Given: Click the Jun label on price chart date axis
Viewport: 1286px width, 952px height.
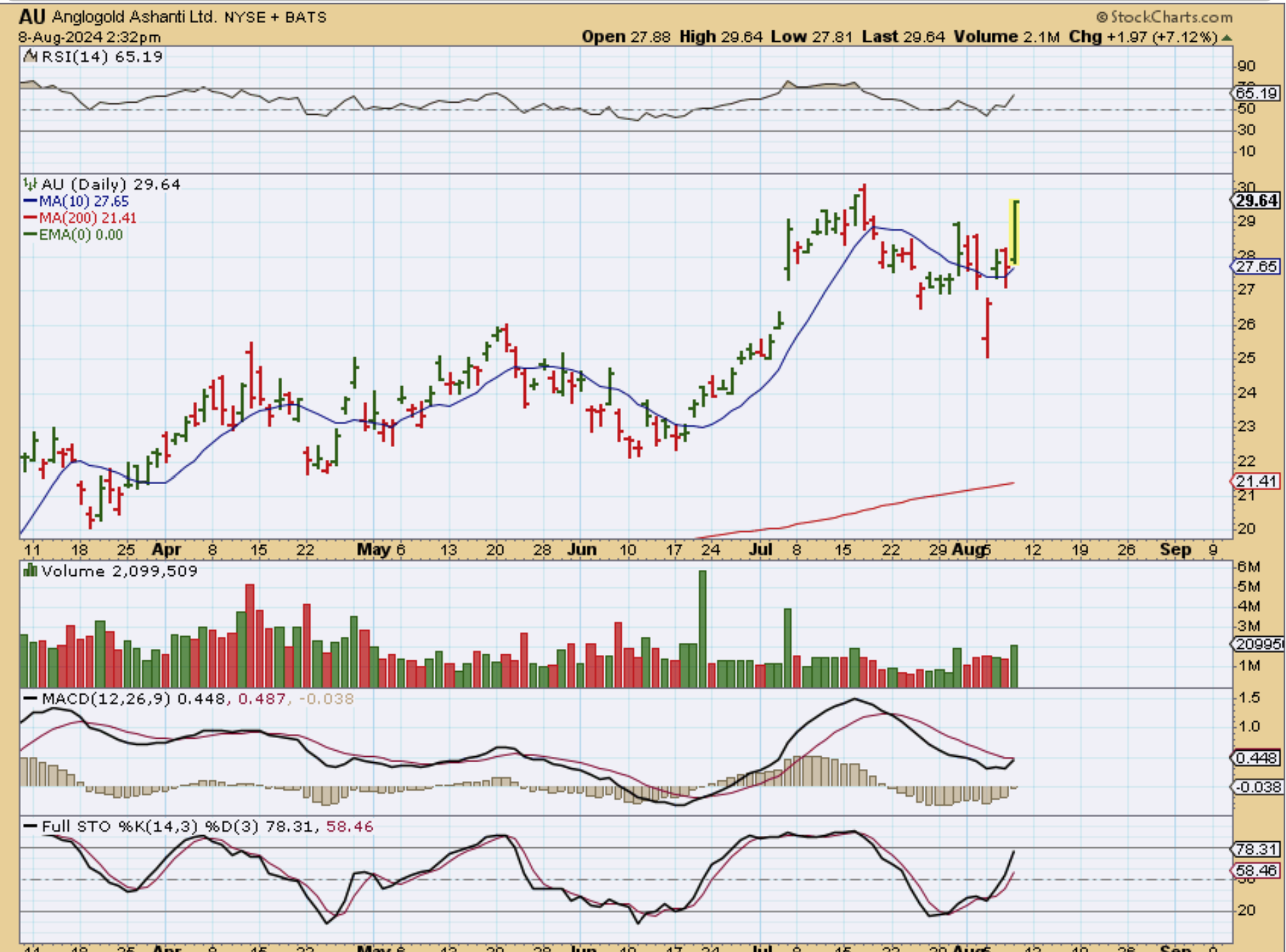Looking at the screenshot, I should (582, 550).
